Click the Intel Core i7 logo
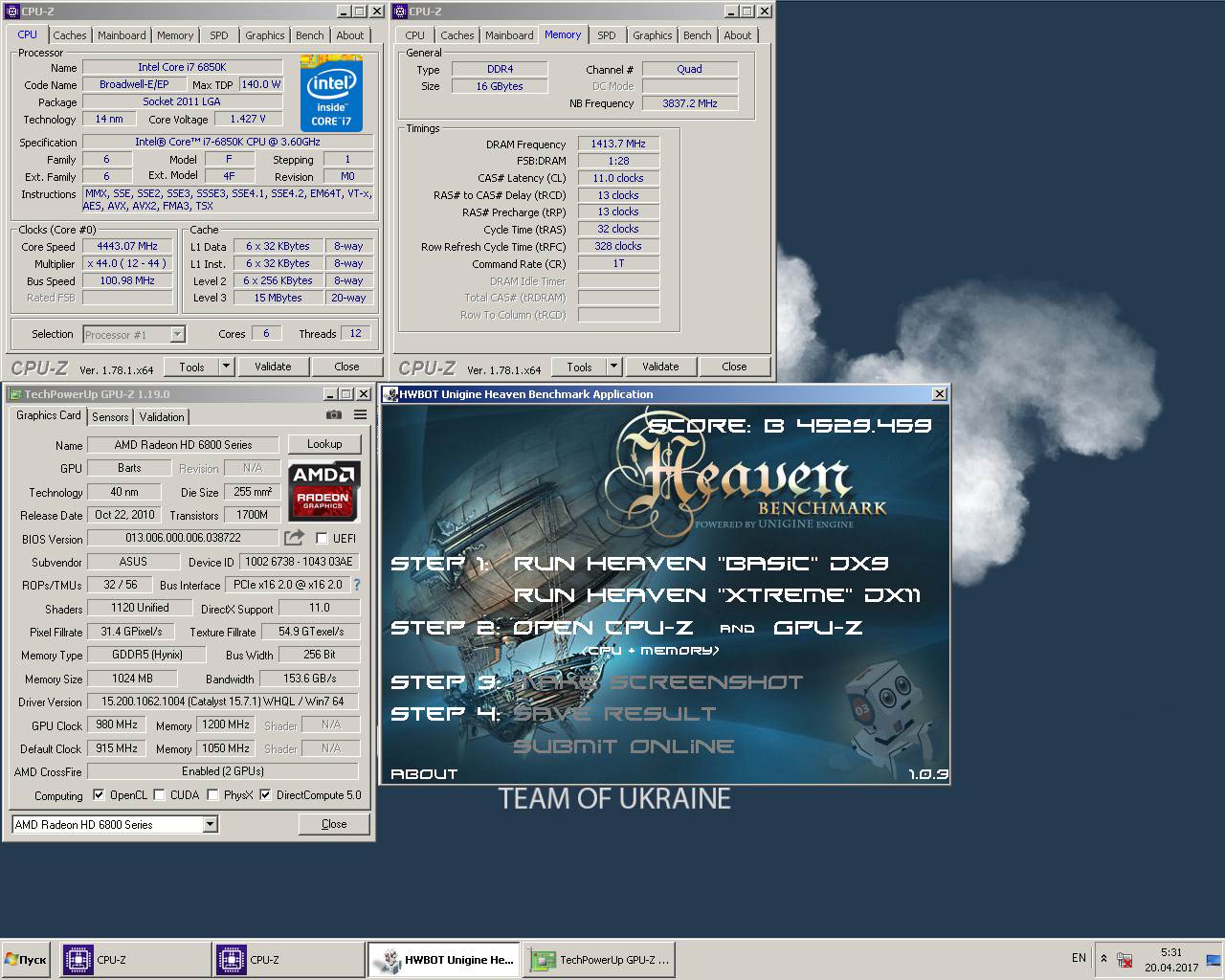The height and width of the screenshot is (980, 1225). (x=331, y=93)
